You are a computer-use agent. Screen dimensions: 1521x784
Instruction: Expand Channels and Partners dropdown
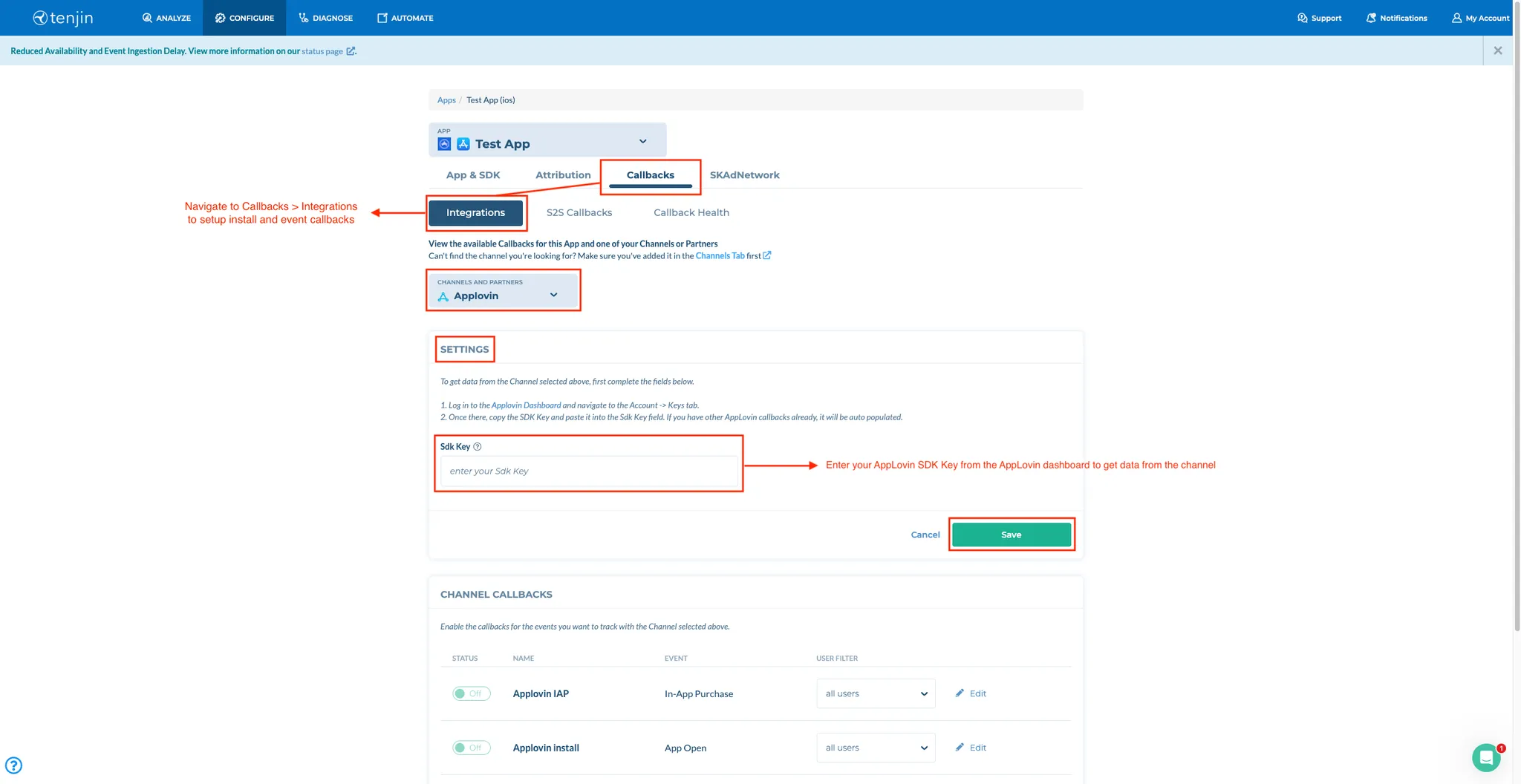503,290
